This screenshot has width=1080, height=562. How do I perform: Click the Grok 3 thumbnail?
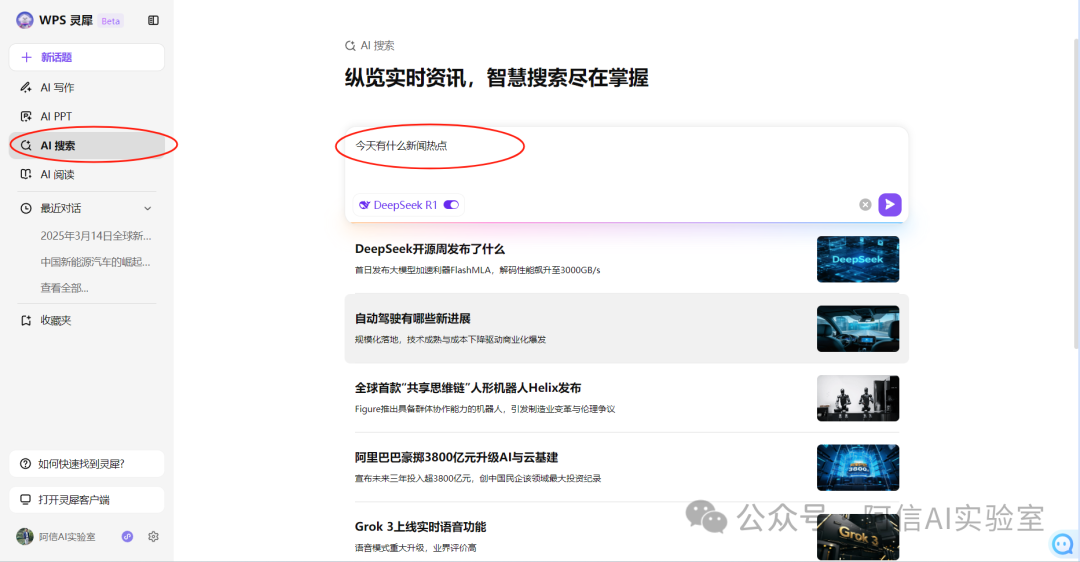coord(858,537)
